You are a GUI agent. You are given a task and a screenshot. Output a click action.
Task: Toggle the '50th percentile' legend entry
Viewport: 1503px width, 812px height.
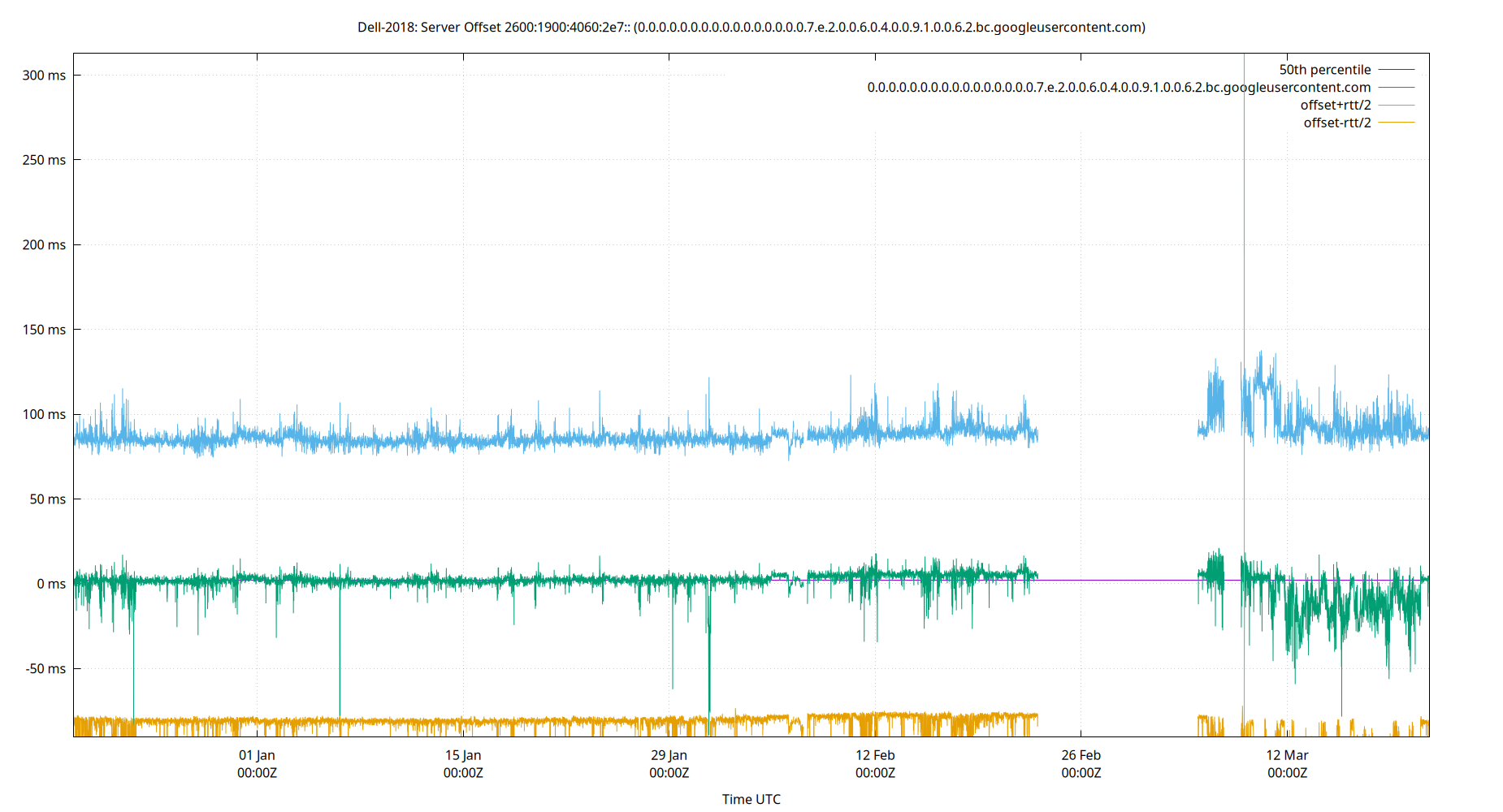1326,69
